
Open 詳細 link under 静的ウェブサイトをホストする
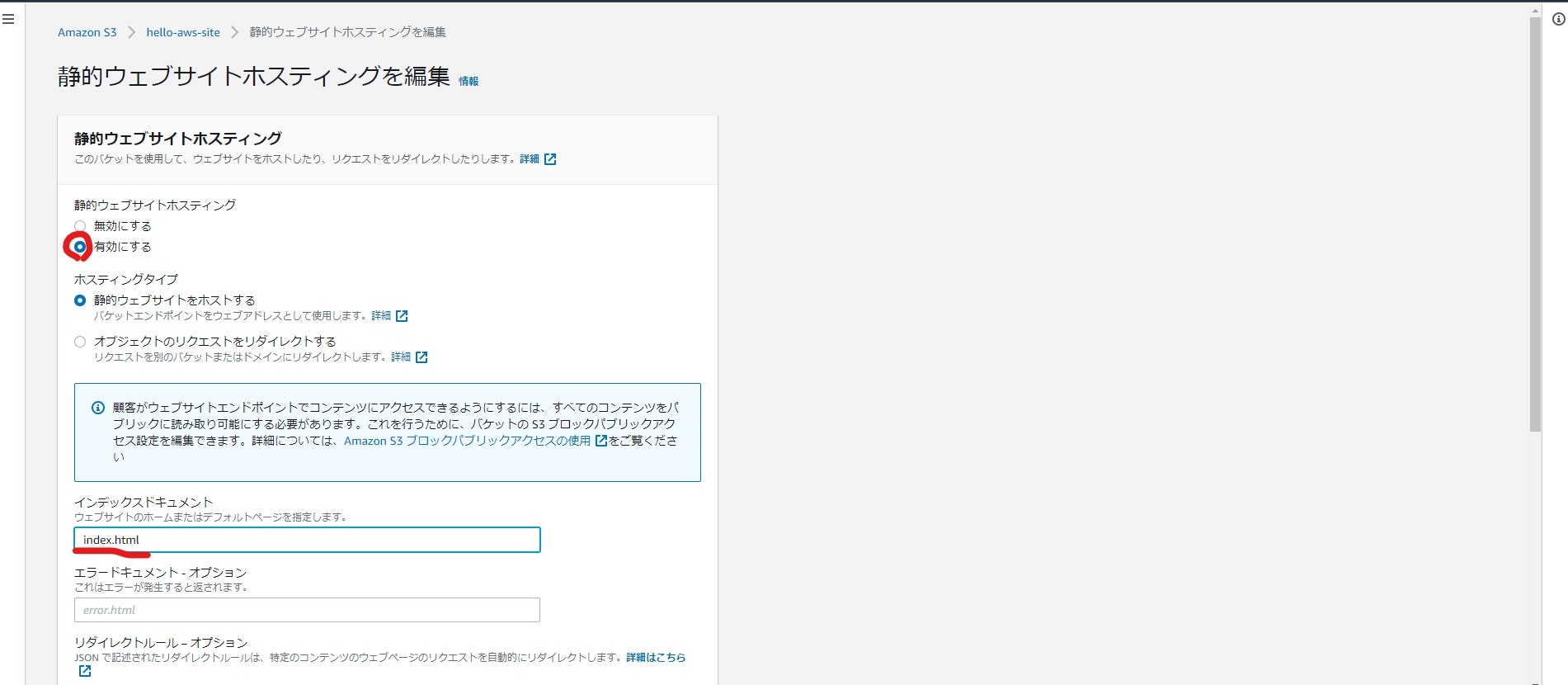[x=381, y=316]
